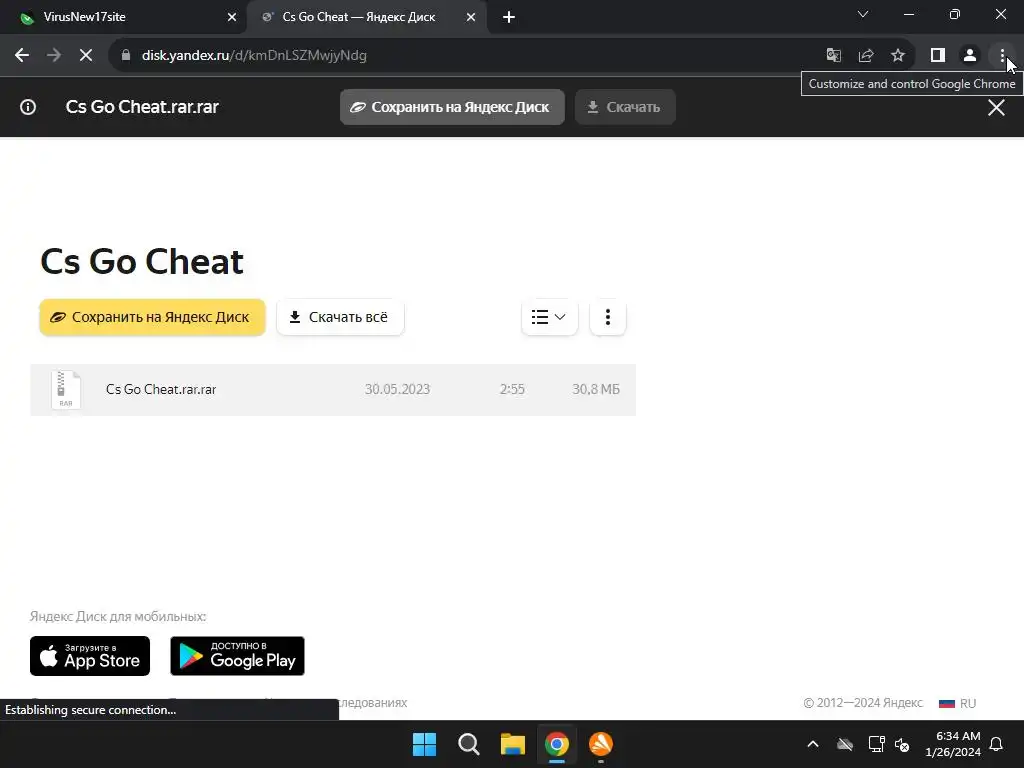The height and width of the screenshot is (768, 1024).
Task: Open File Explorer from taskbar
Action: 513,744
